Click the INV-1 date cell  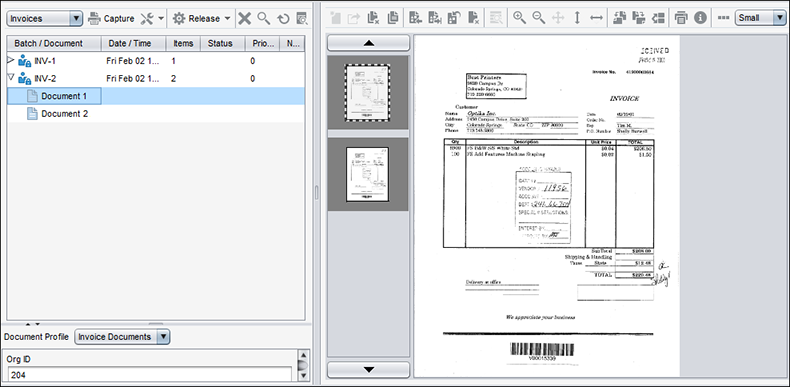click(133, 61)
